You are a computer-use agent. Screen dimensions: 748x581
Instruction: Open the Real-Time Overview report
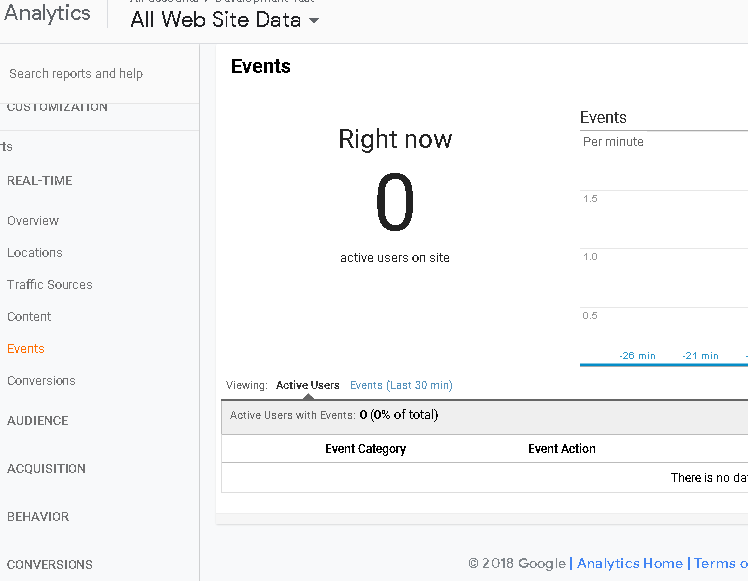(33, 221)
